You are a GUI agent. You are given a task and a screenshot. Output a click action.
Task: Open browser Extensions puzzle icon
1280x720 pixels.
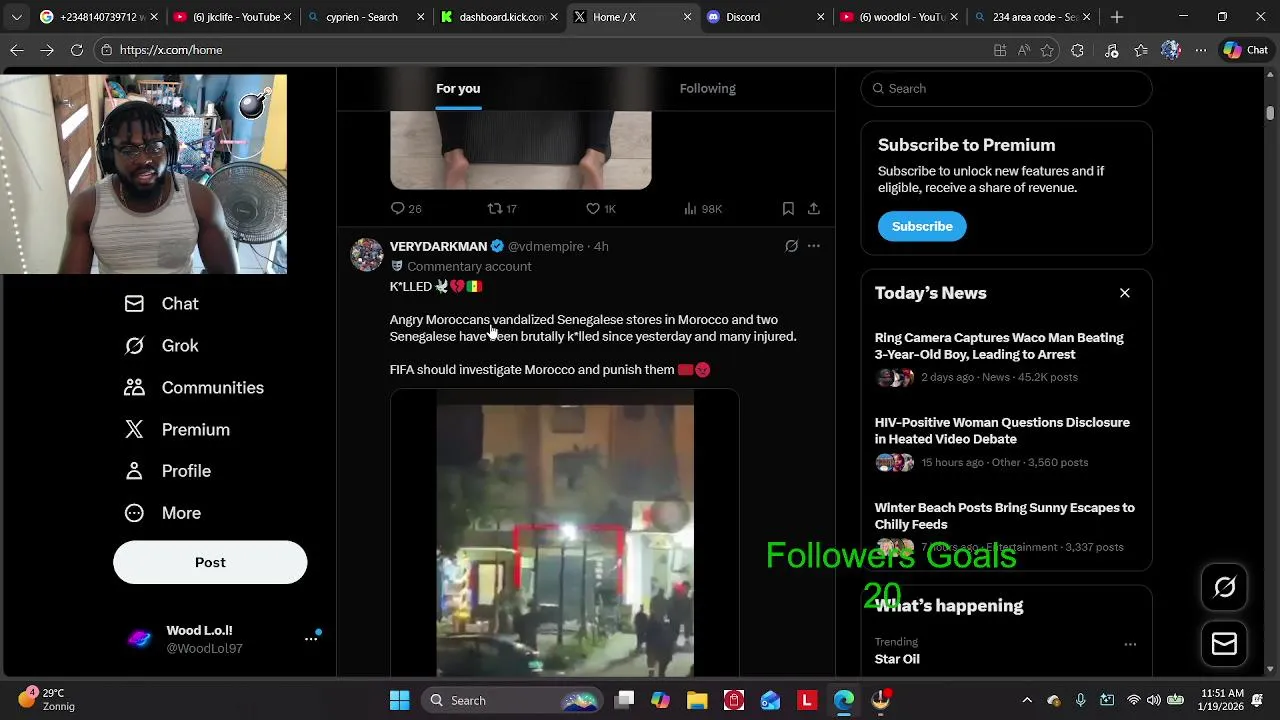click(1077, 50)
